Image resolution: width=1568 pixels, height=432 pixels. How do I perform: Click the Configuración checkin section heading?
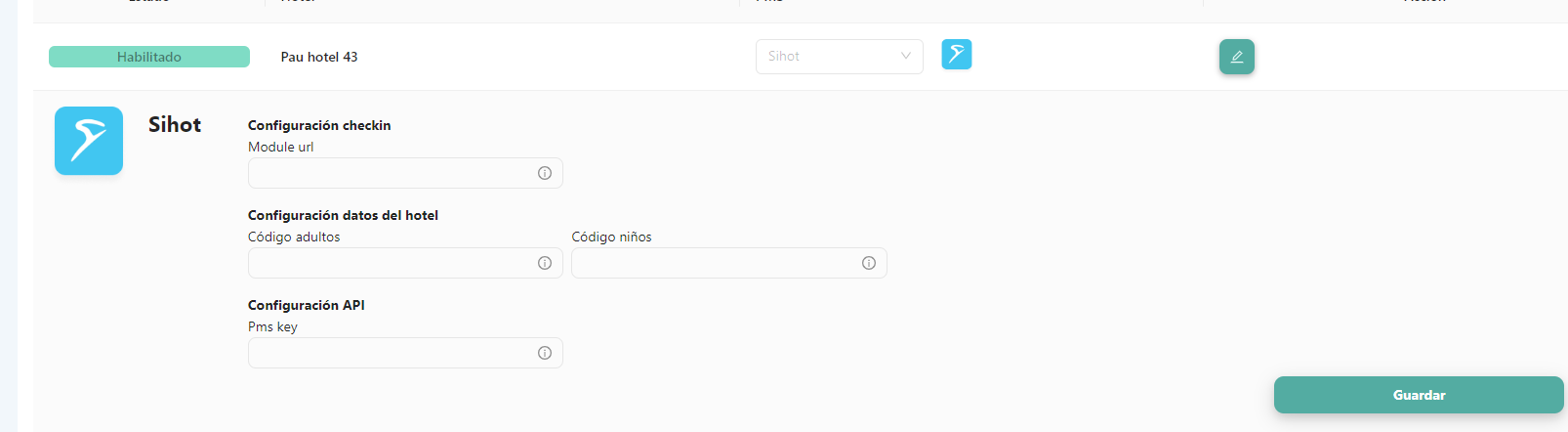pyautogui.click(x=319, y=125)
